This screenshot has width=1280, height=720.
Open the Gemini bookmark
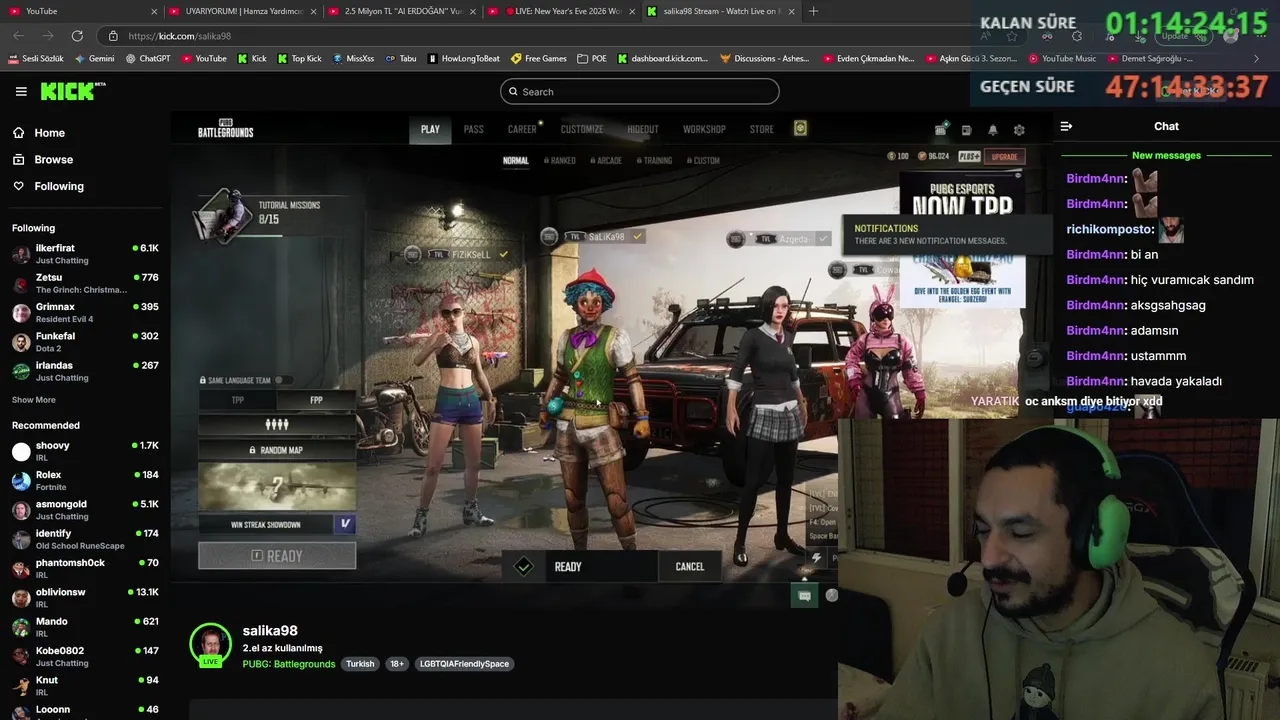point(95,59)
